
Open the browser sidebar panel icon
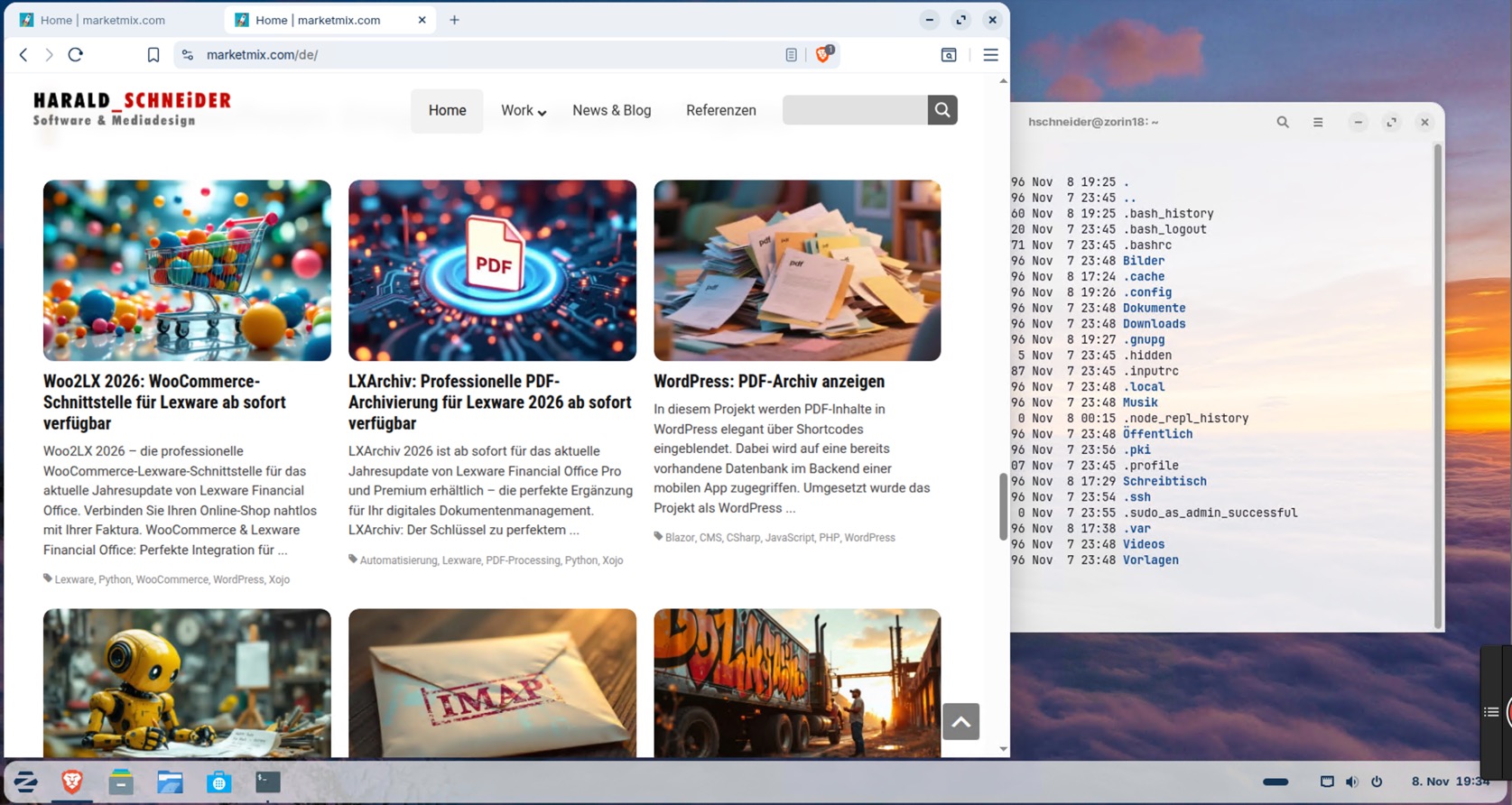point(949,55)
